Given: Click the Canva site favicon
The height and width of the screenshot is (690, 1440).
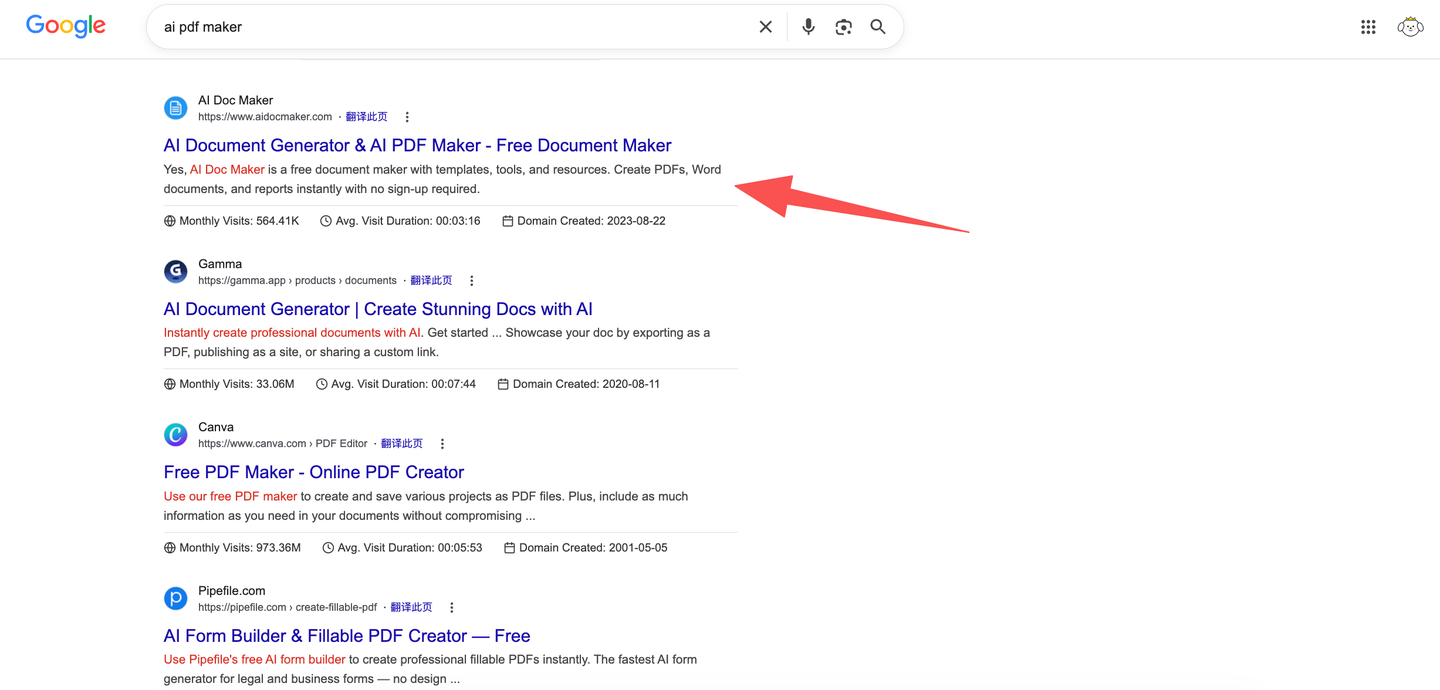Looking at the screenshot, I should tap(176, 434).
